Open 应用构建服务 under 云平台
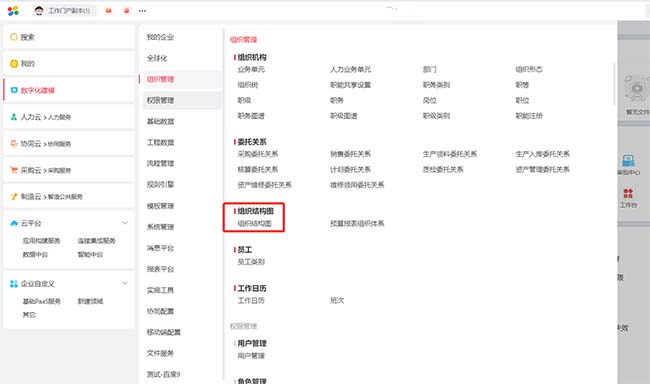 coord(41,241)
